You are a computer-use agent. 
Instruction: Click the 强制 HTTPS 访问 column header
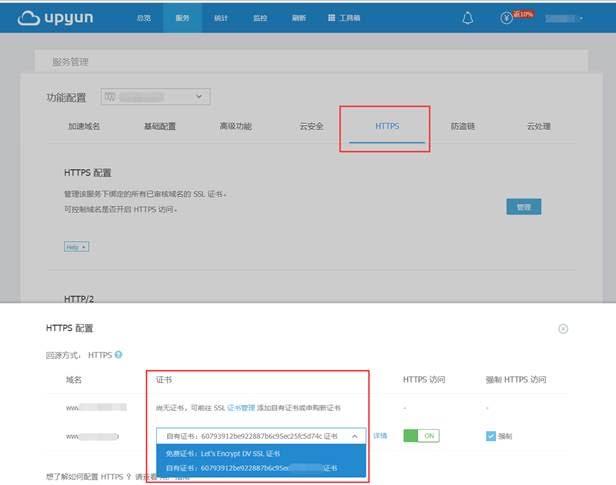pos(516,380)
